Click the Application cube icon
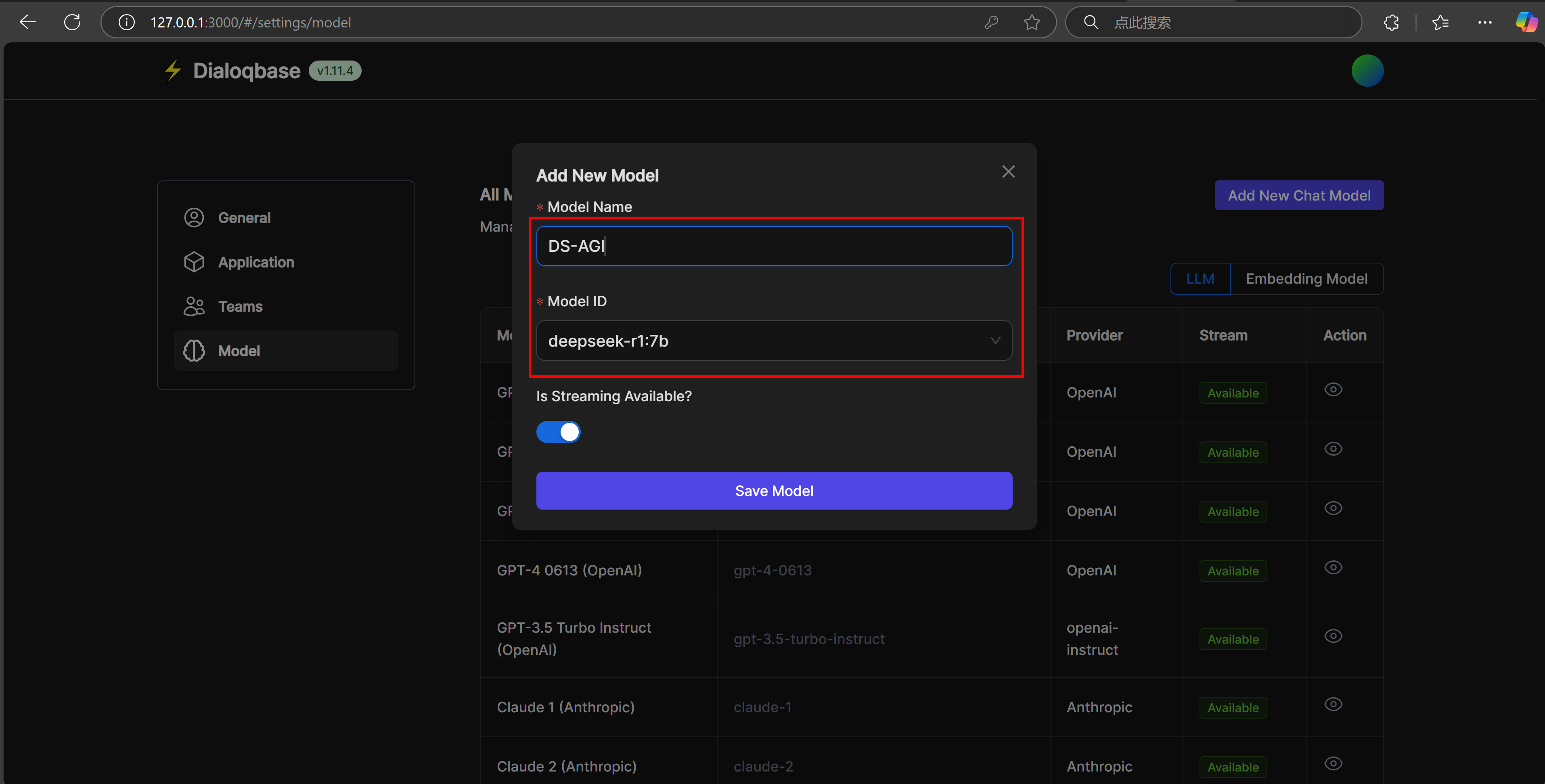 point(194,262)
